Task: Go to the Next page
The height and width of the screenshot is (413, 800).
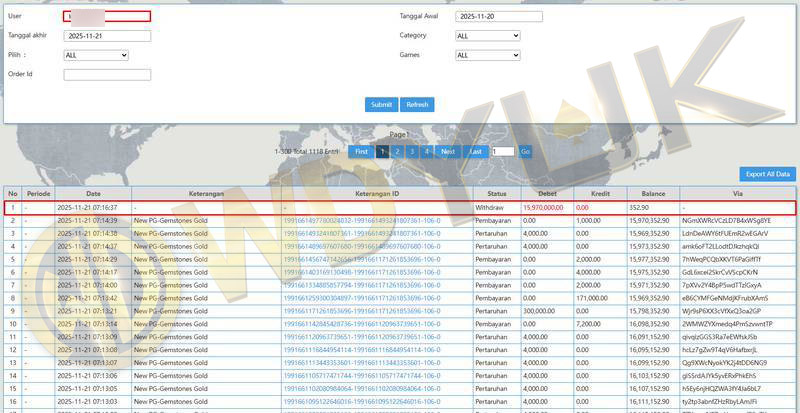Action: (x=447, y=151)
